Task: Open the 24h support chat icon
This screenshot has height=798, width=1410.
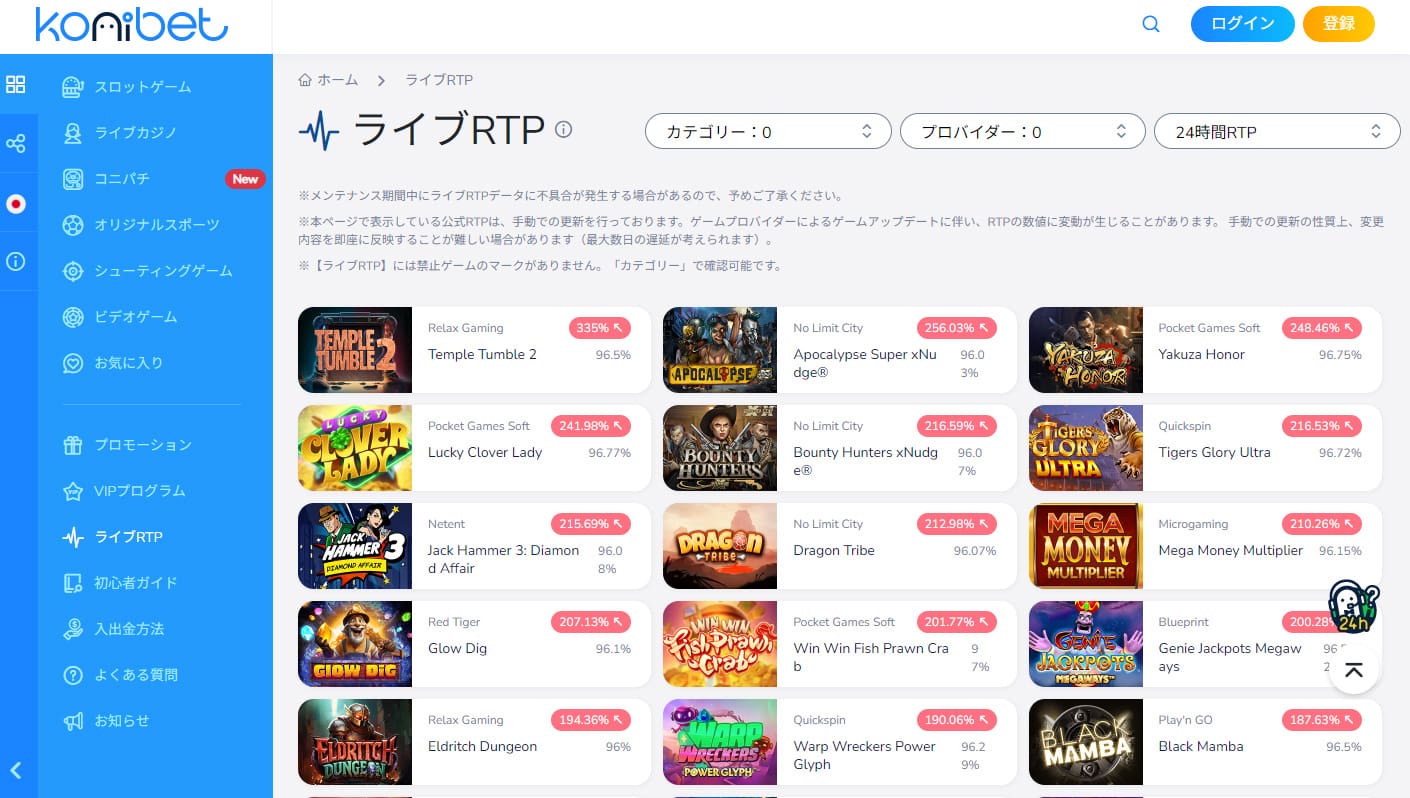Action: 1353,605
